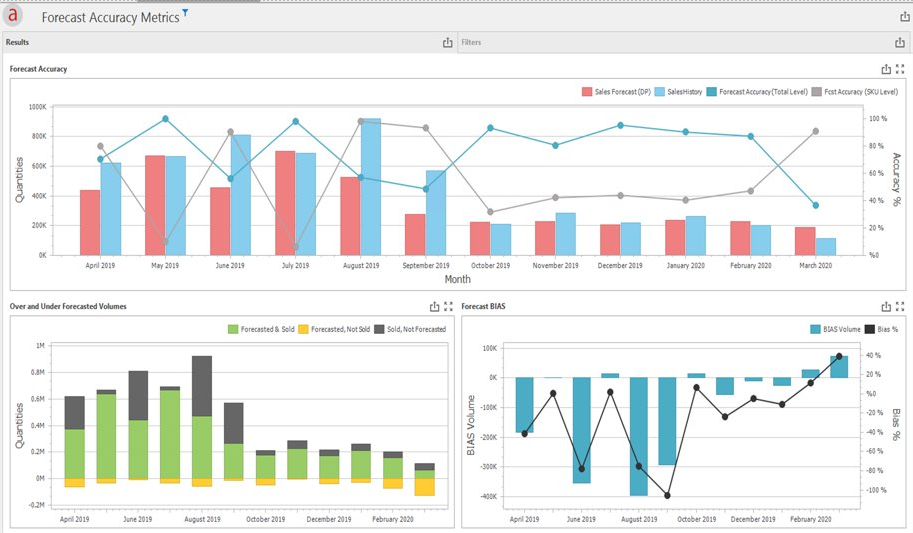The width and height of the screenshot is (913, 533).
Task: Export the Over and Under Forecasted Volumes chart
Action: [x=434, y=307]
